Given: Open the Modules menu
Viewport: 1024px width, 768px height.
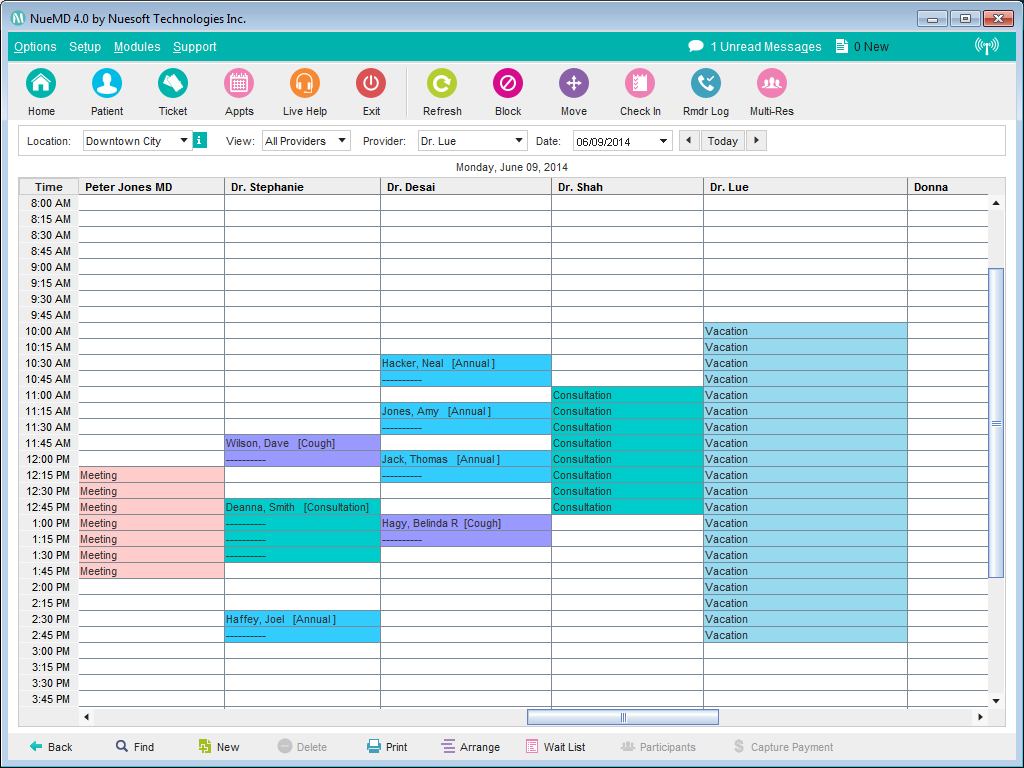Looking at the screenshot, I should pyautogui.click(x=137, y=47).
